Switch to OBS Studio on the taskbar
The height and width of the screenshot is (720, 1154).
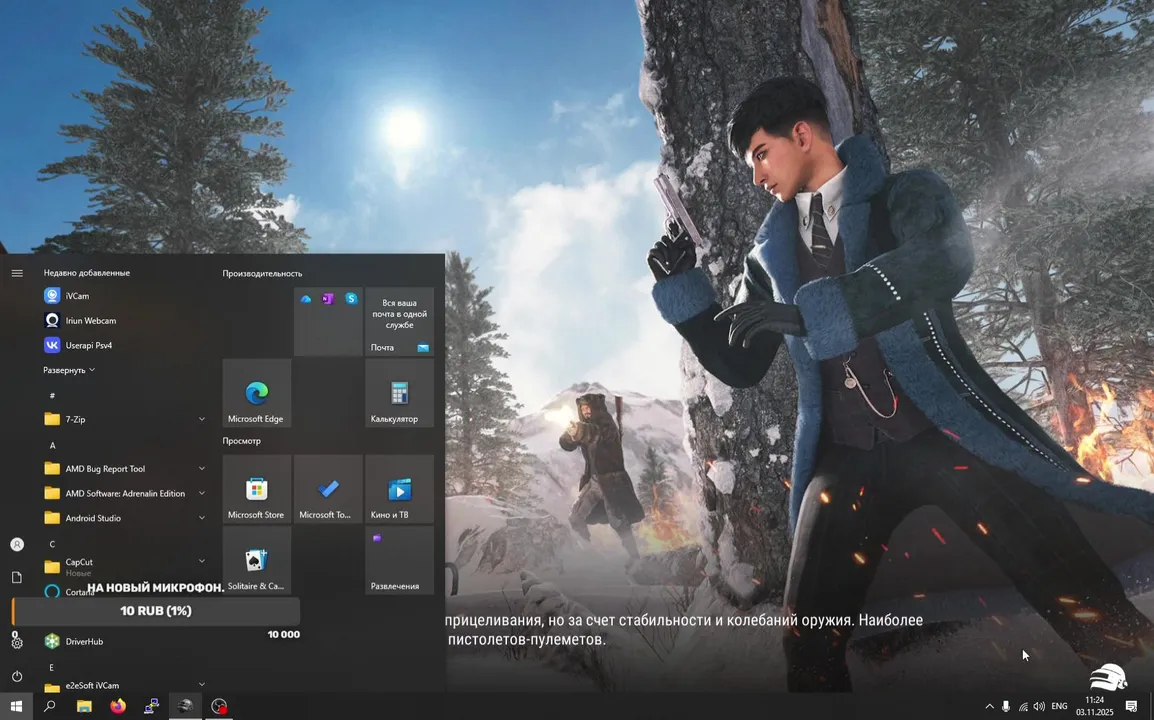[219, 706]
